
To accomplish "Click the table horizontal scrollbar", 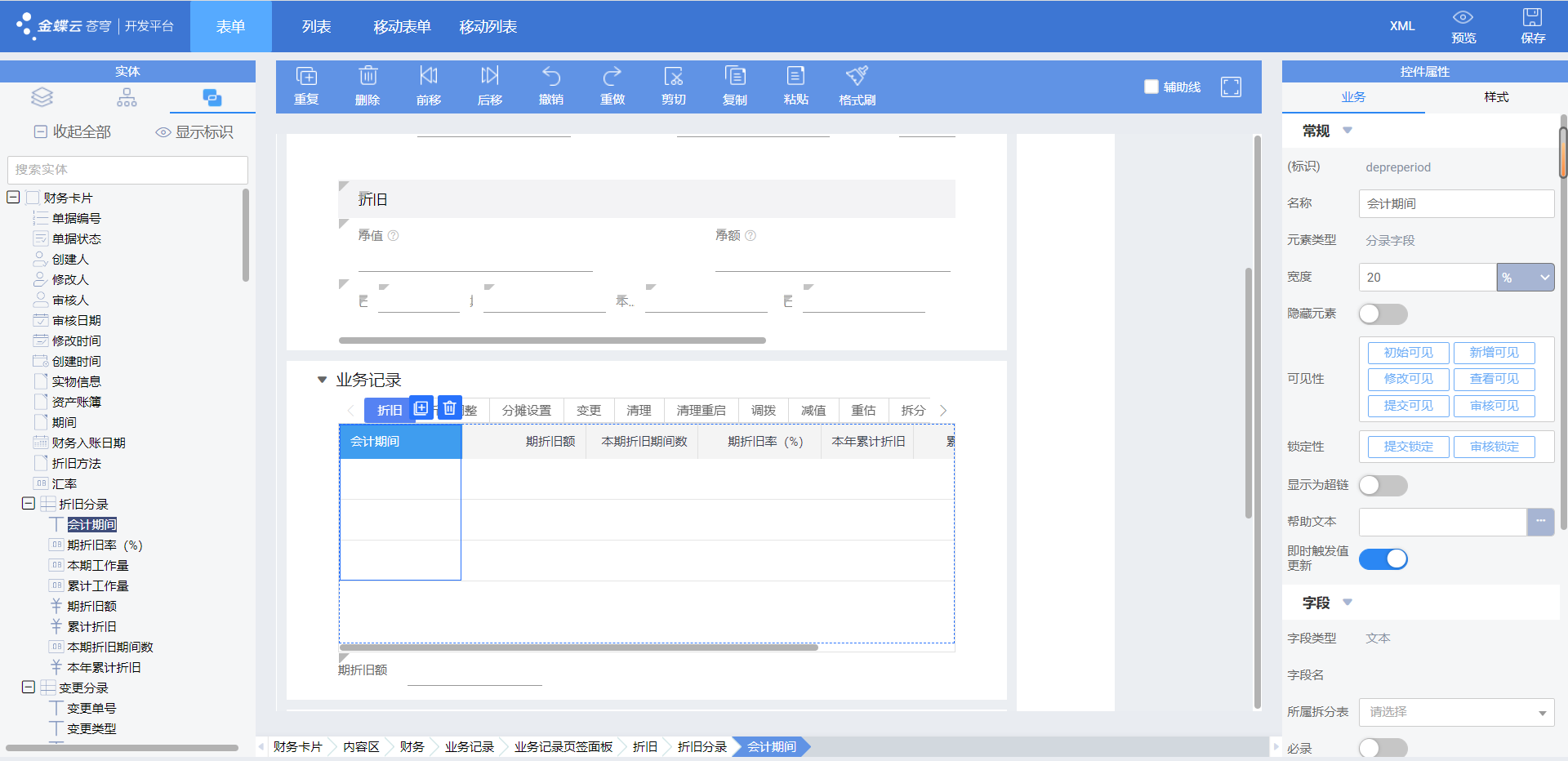I will click(579, 648).
